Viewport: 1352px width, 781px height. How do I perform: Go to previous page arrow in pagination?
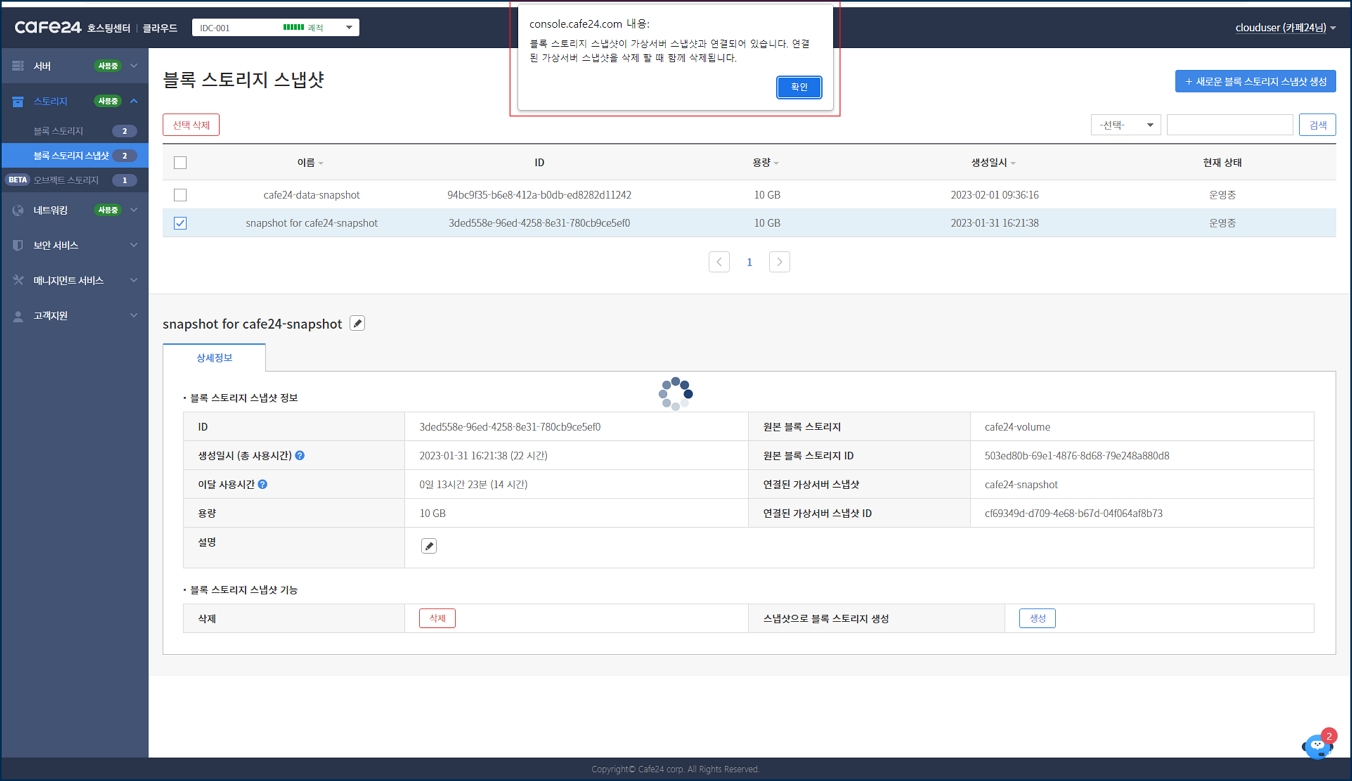(719, 262)
